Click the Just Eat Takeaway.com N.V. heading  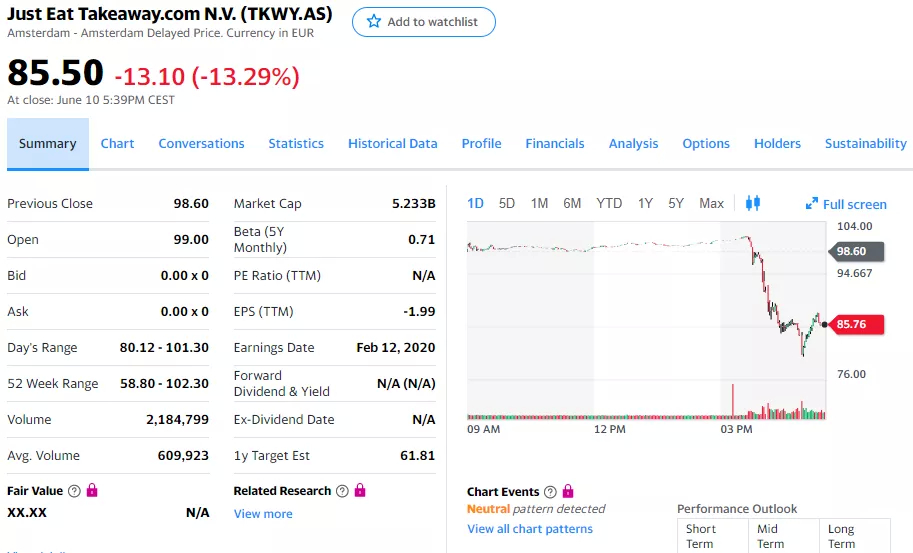(169, 14)
